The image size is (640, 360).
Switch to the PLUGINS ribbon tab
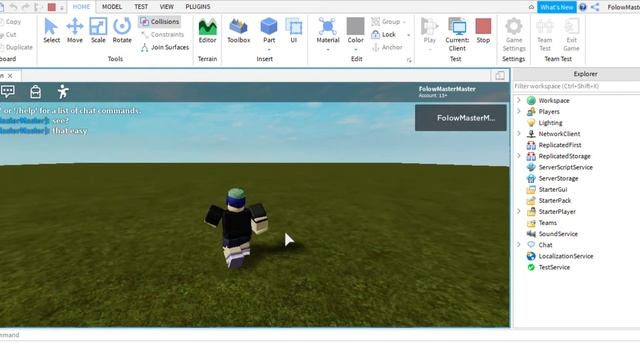click(198, 7)
